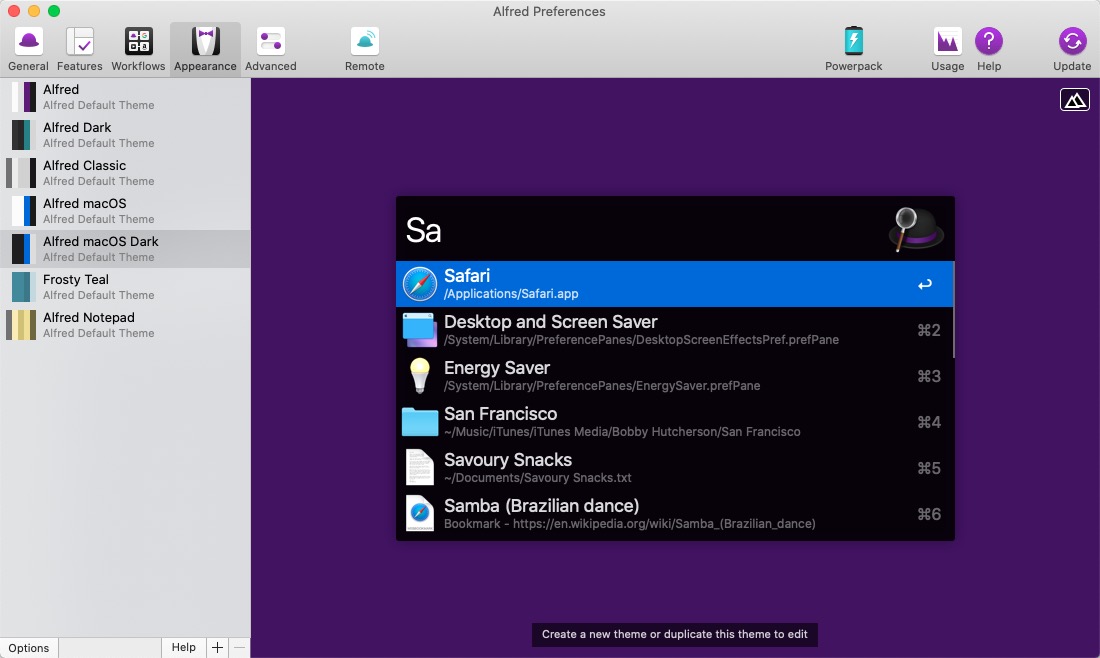Screen dimensions: 1100x658
Task: Click the 'Sa' search query text in preview
Action: tap(423, 230)
